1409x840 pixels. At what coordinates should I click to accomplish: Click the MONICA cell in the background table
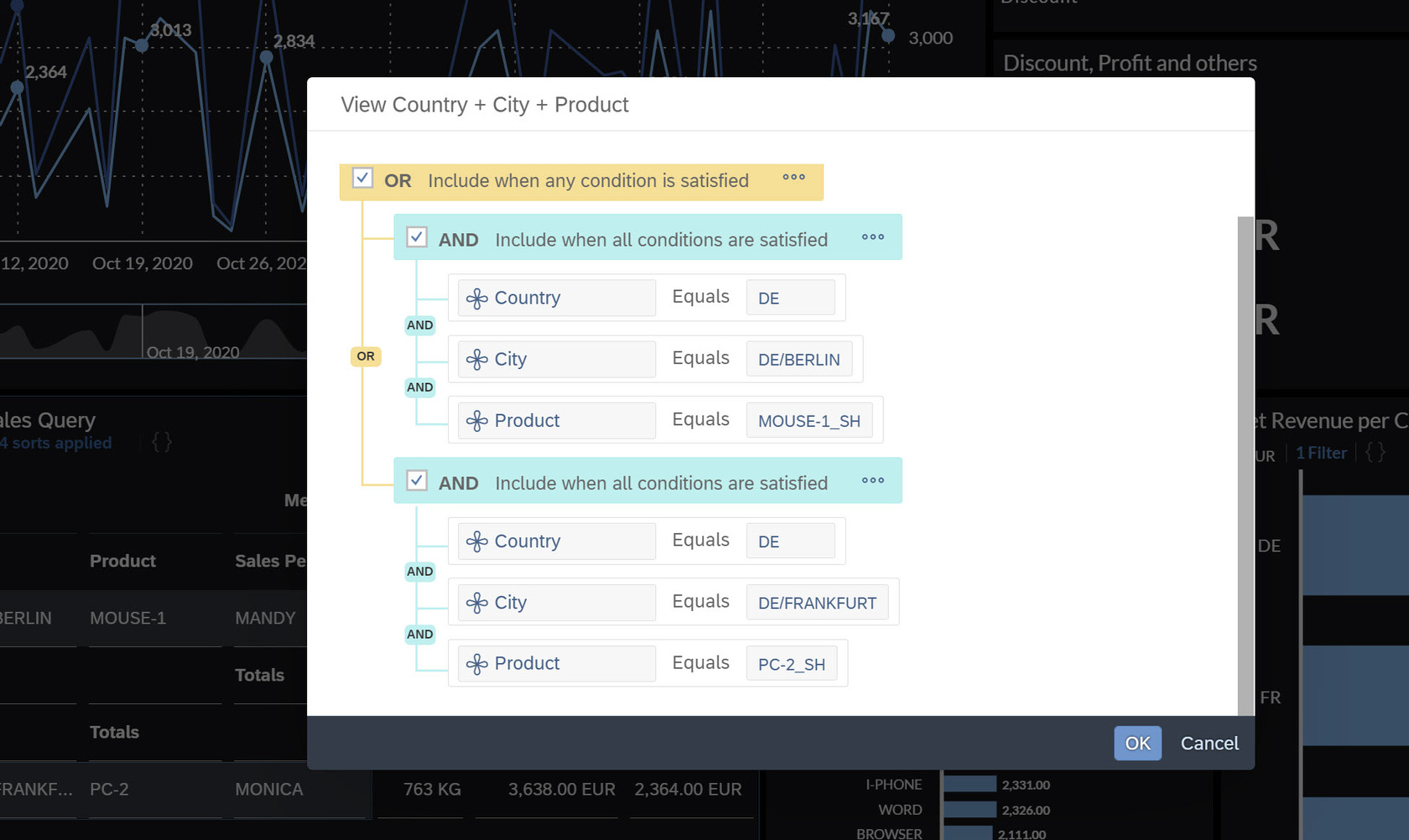268,789
